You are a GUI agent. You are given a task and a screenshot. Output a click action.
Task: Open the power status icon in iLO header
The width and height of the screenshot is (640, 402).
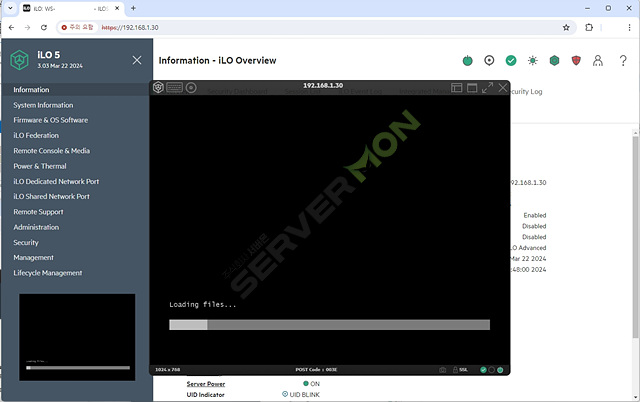(467, 61)
